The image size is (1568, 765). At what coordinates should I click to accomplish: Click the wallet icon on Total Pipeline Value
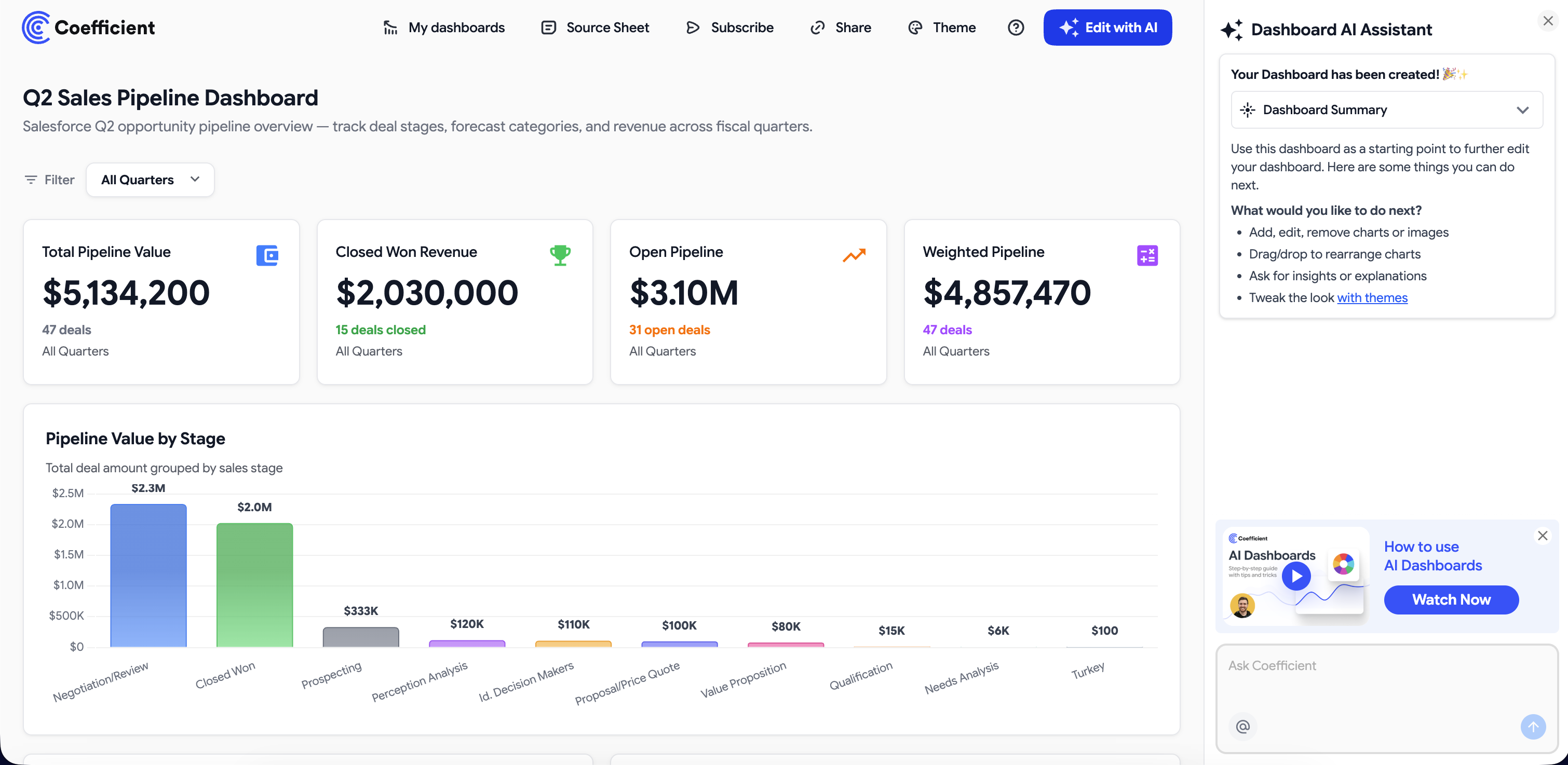pos(267,255)
